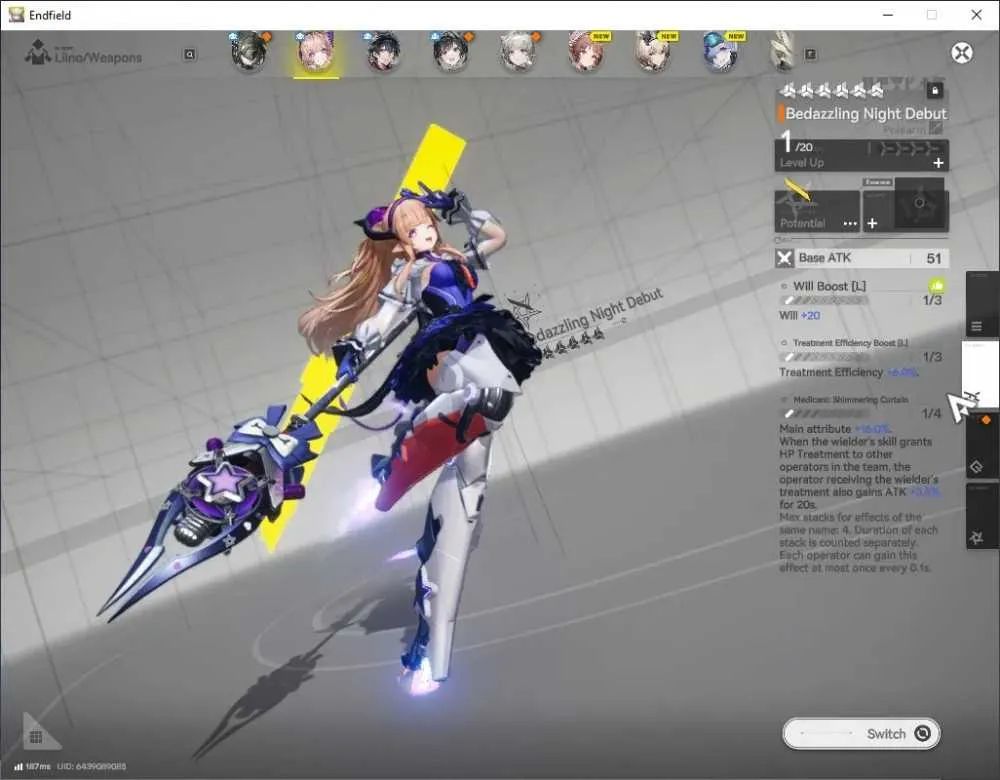Open the diamond icon sidebar tab
The image size is (1000, 780).
(x=976, y=467)
